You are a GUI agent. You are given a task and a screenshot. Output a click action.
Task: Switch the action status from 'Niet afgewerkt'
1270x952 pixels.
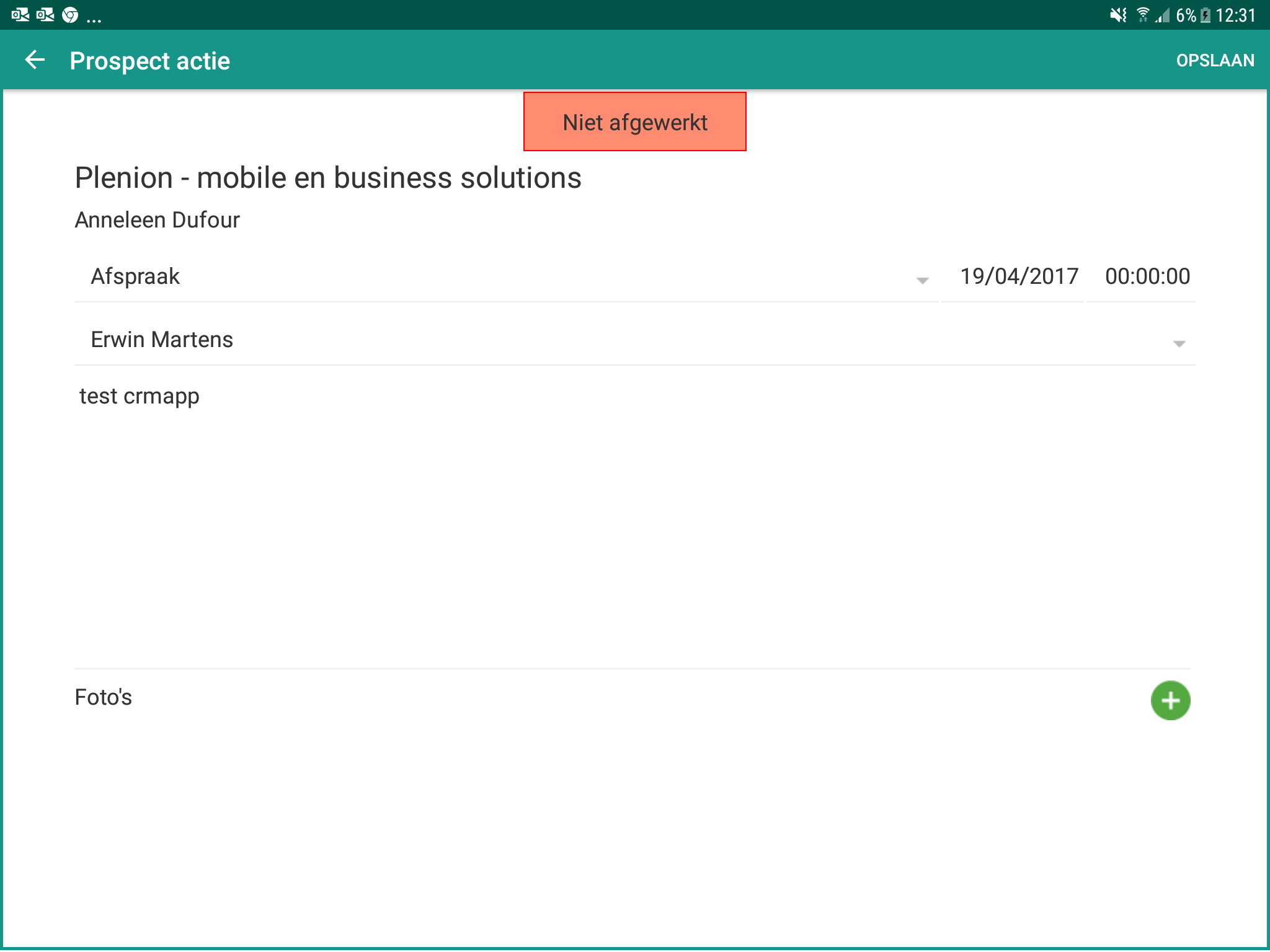click(634, 121)
